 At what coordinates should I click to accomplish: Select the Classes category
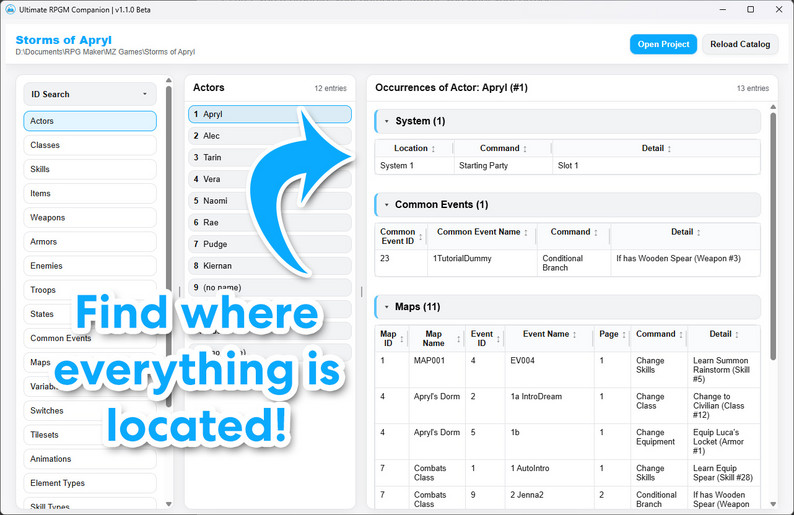tap(90, 145)
